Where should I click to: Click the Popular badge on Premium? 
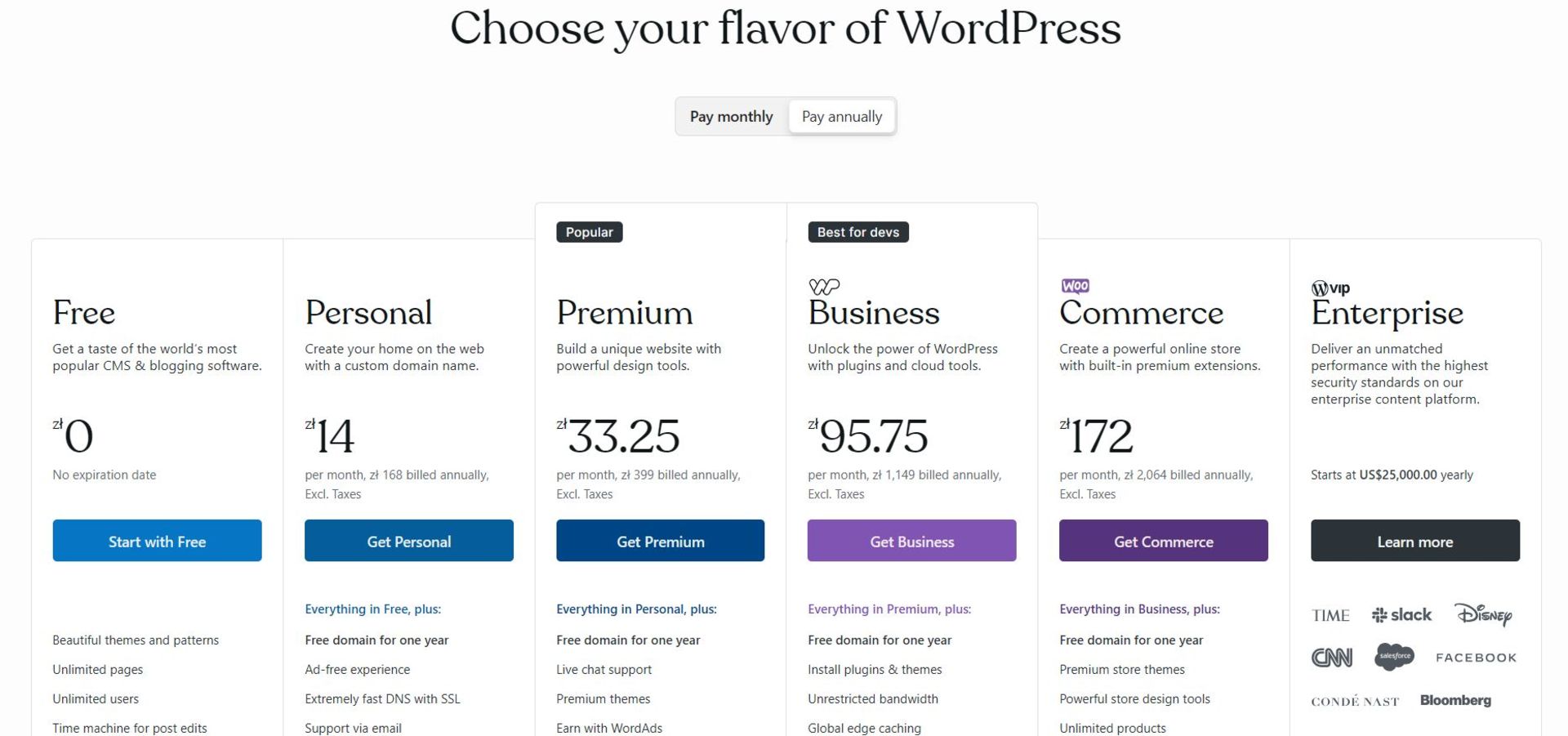tap(589, 232)
